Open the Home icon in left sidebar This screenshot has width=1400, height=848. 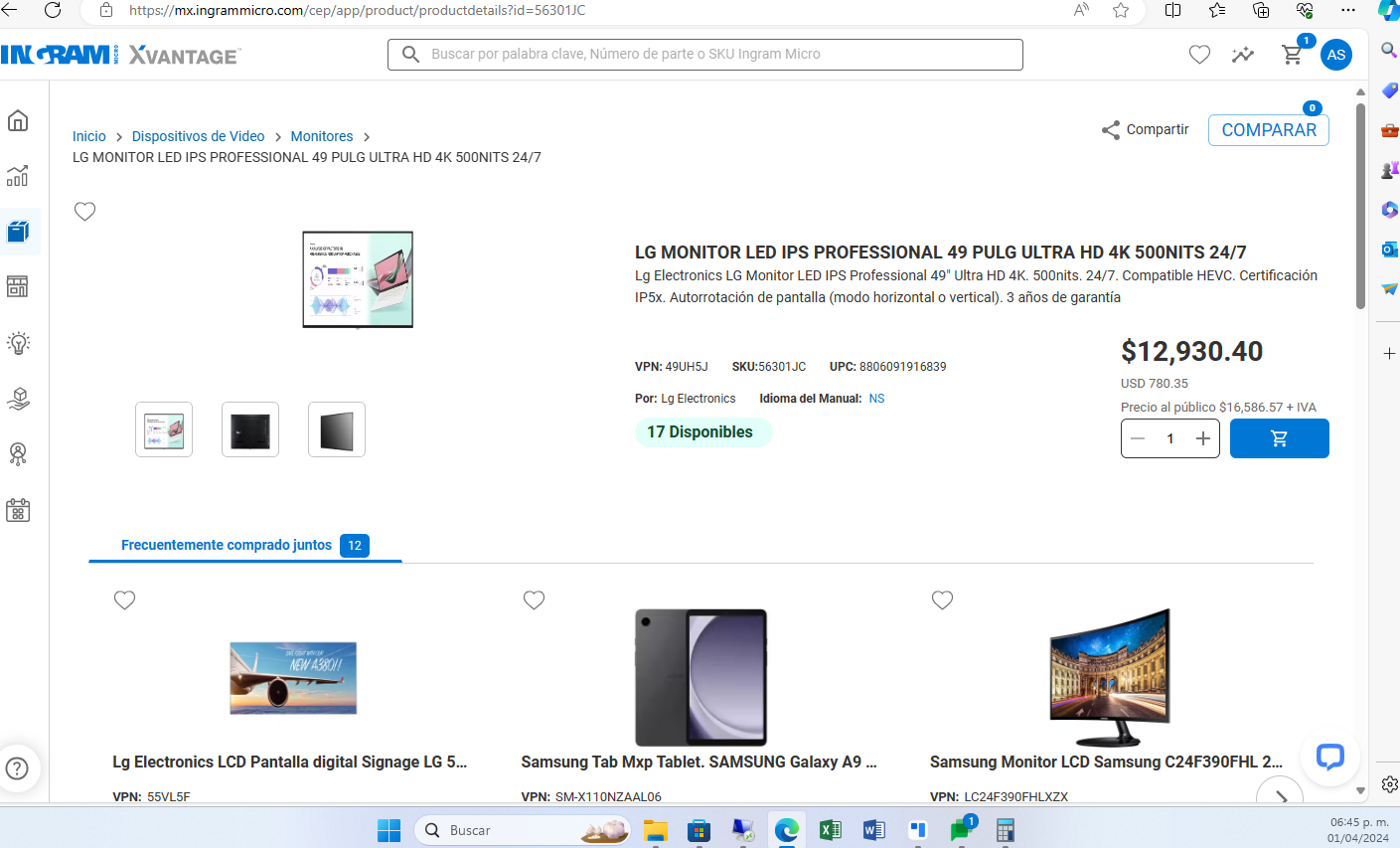(x=18, y=120)
